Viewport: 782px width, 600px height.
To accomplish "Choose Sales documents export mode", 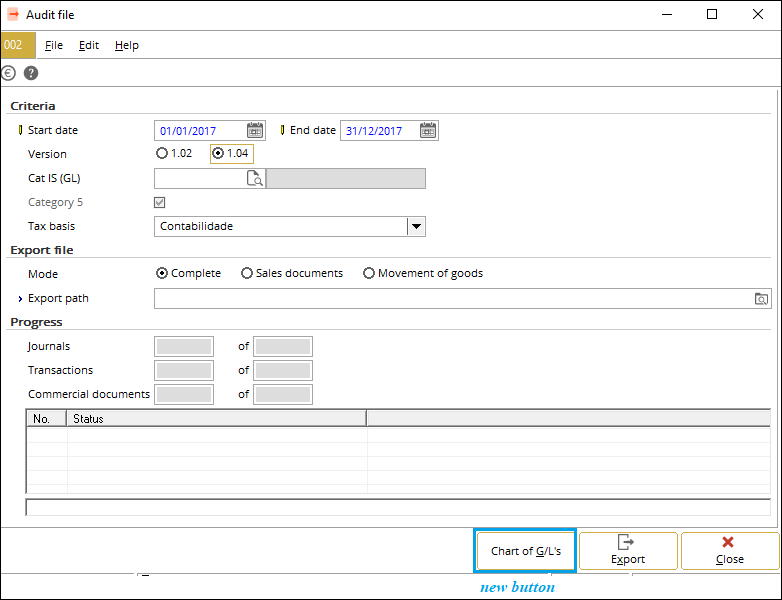I will (x=247, y=273).
